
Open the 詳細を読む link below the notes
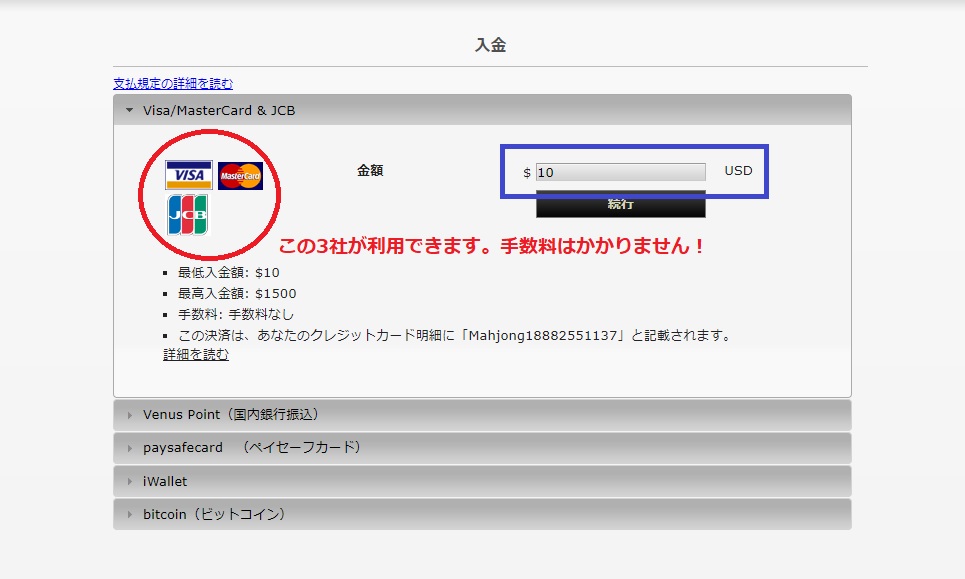pos(196,354)
